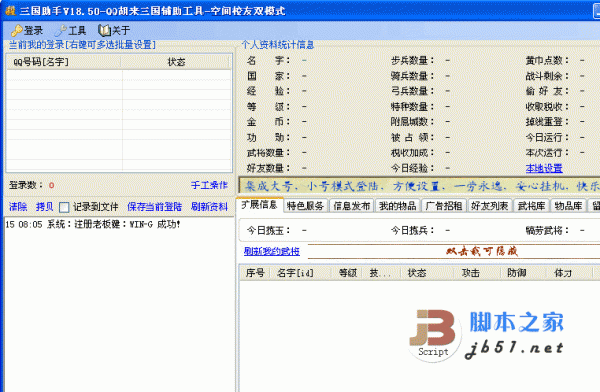Image resolution: width=600 pixels, height=392 pixels.
Task: Click the scrolling banner 集成大号、小号模式登陆
Action: point(420,186)
